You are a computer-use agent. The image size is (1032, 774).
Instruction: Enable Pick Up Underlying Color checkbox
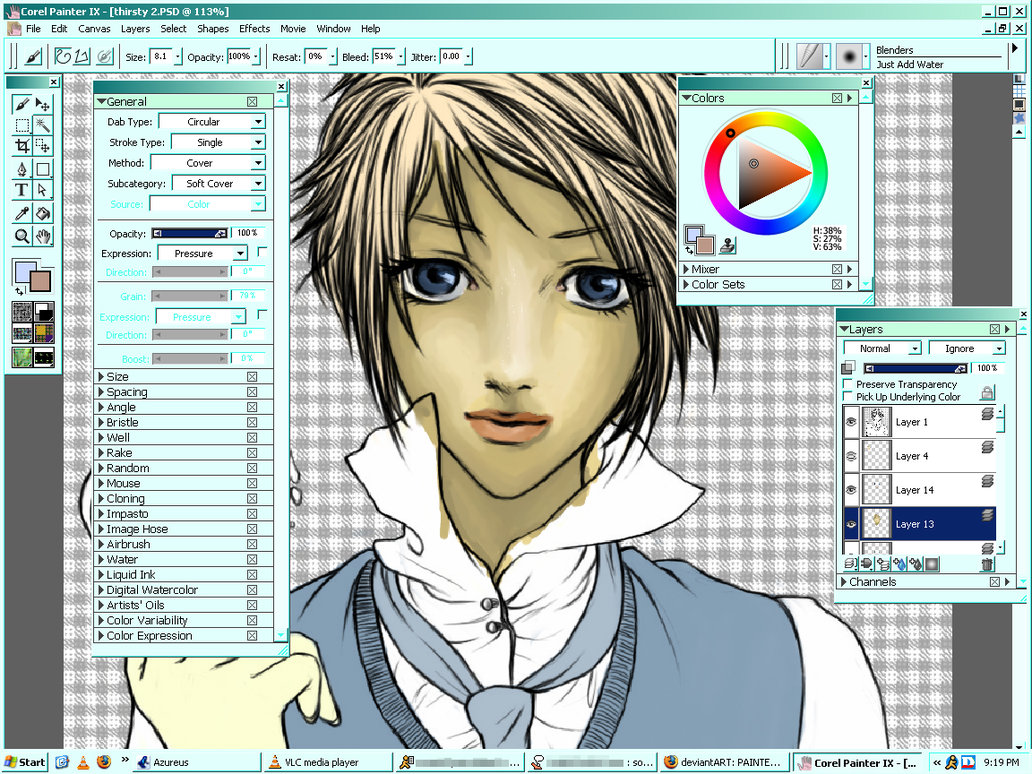[x=848, y=396]
